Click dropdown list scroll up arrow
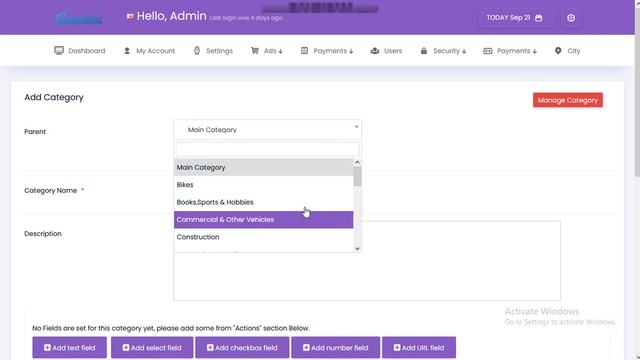This screenshot has height=360, width=640. [x=358, y=162]
